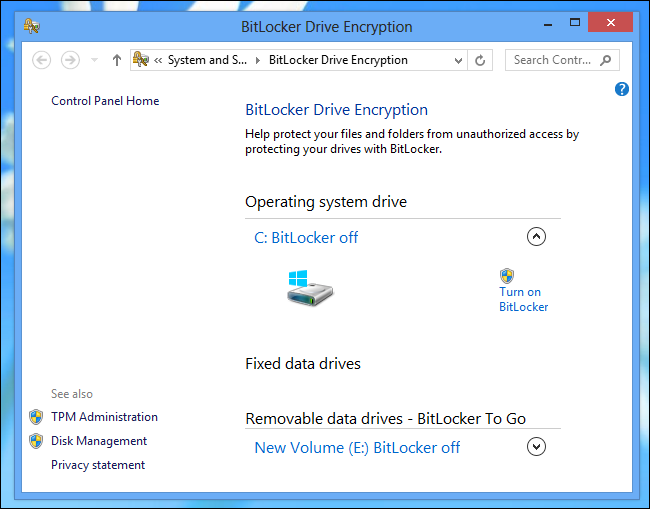Click the shield icon above Turn on BitLocker
This screenshot has height=509, width=650.
(507, 275)
